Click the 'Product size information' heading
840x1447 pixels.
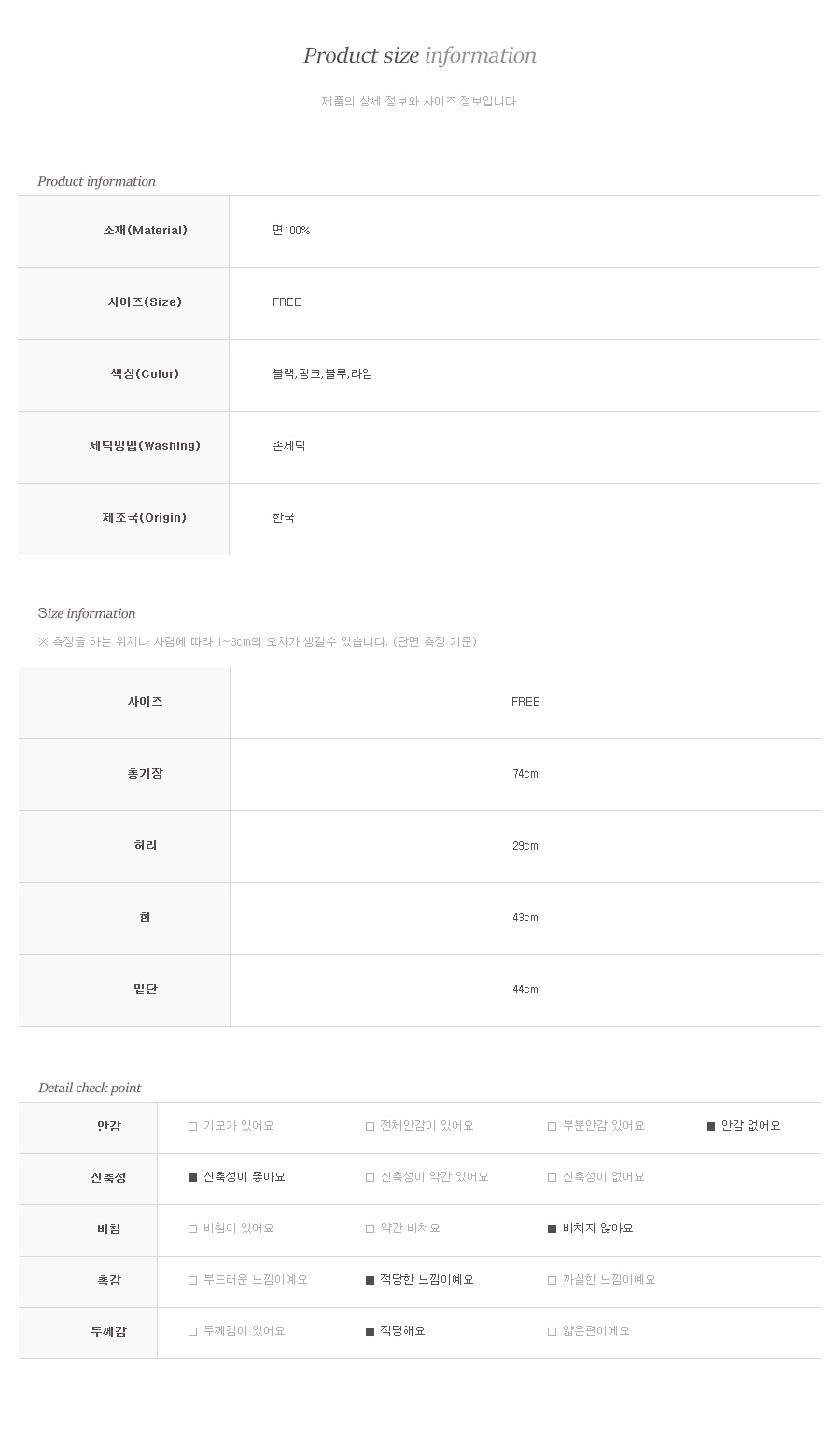tap(419, 55)
